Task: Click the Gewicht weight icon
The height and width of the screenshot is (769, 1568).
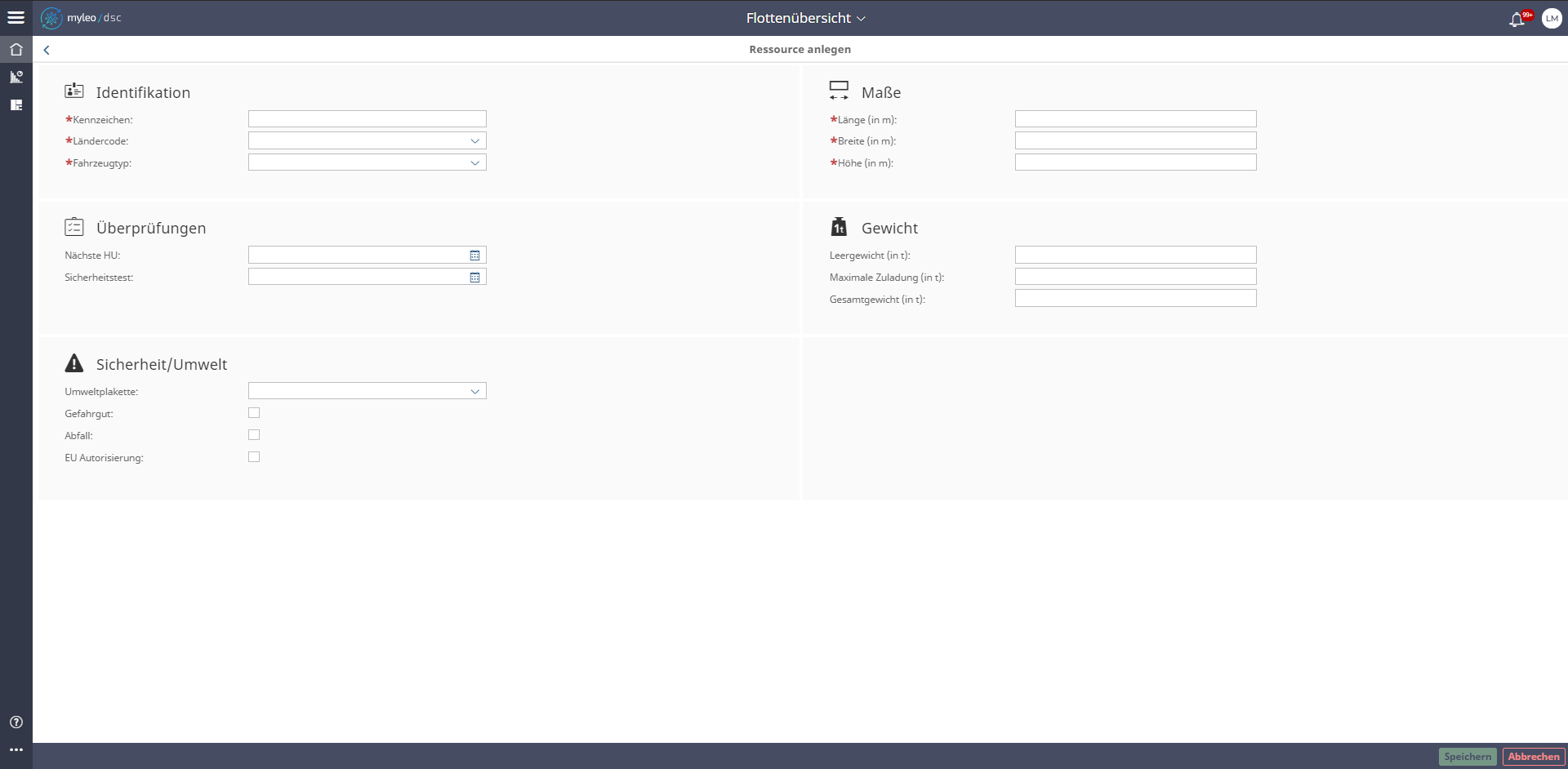Action: 839,226
